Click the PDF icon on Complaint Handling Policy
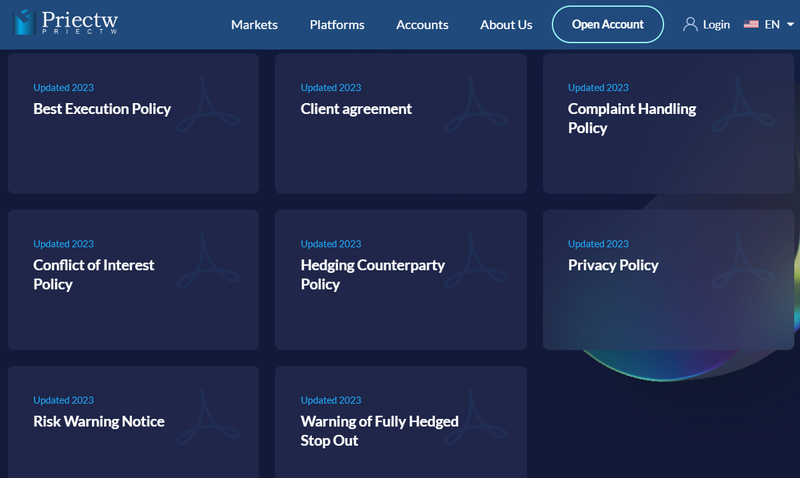The image size is (800, 478). (x=743, y=105)
